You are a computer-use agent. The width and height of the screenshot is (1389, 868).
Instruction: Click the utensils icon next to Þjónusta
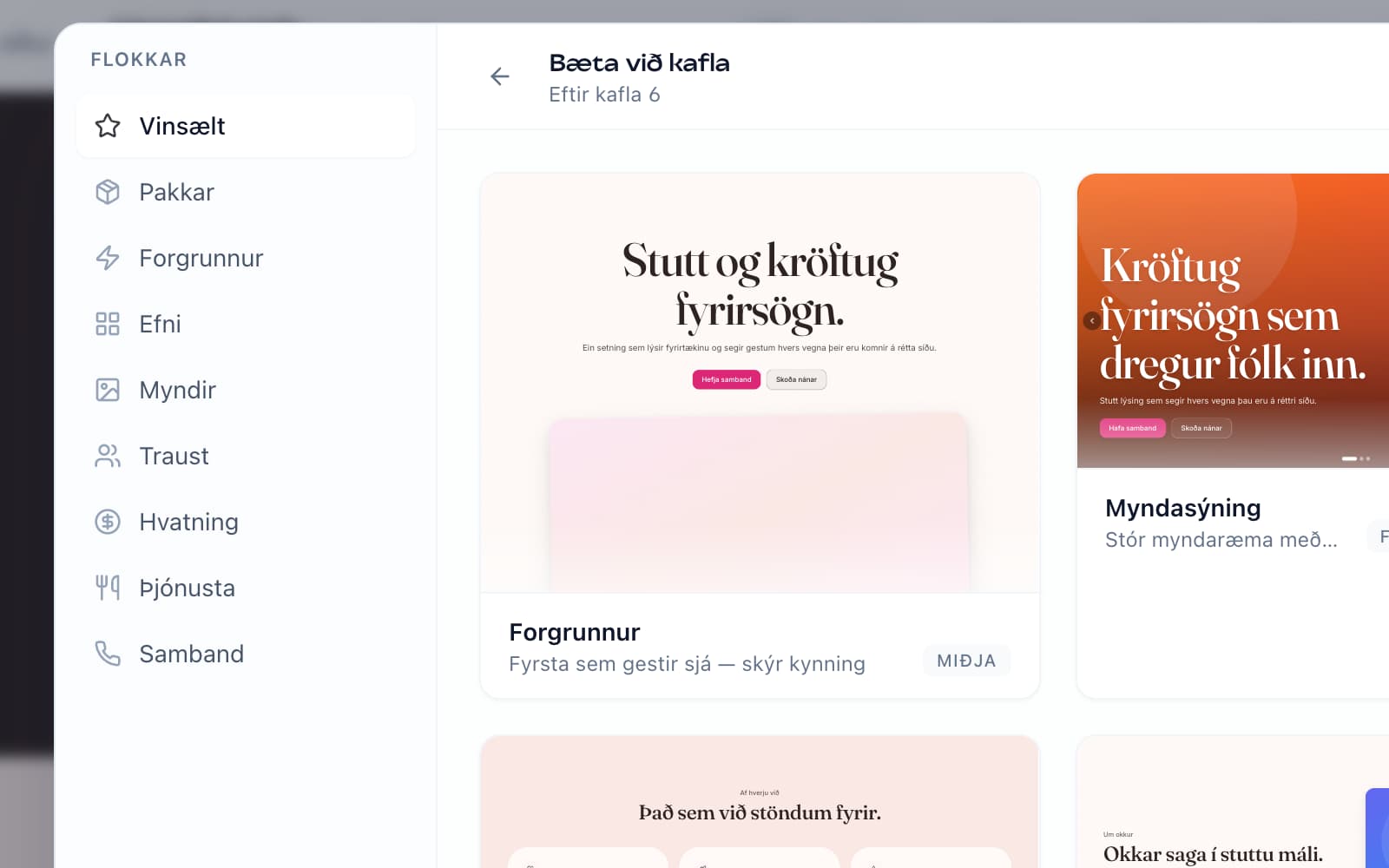pos(107,588)
